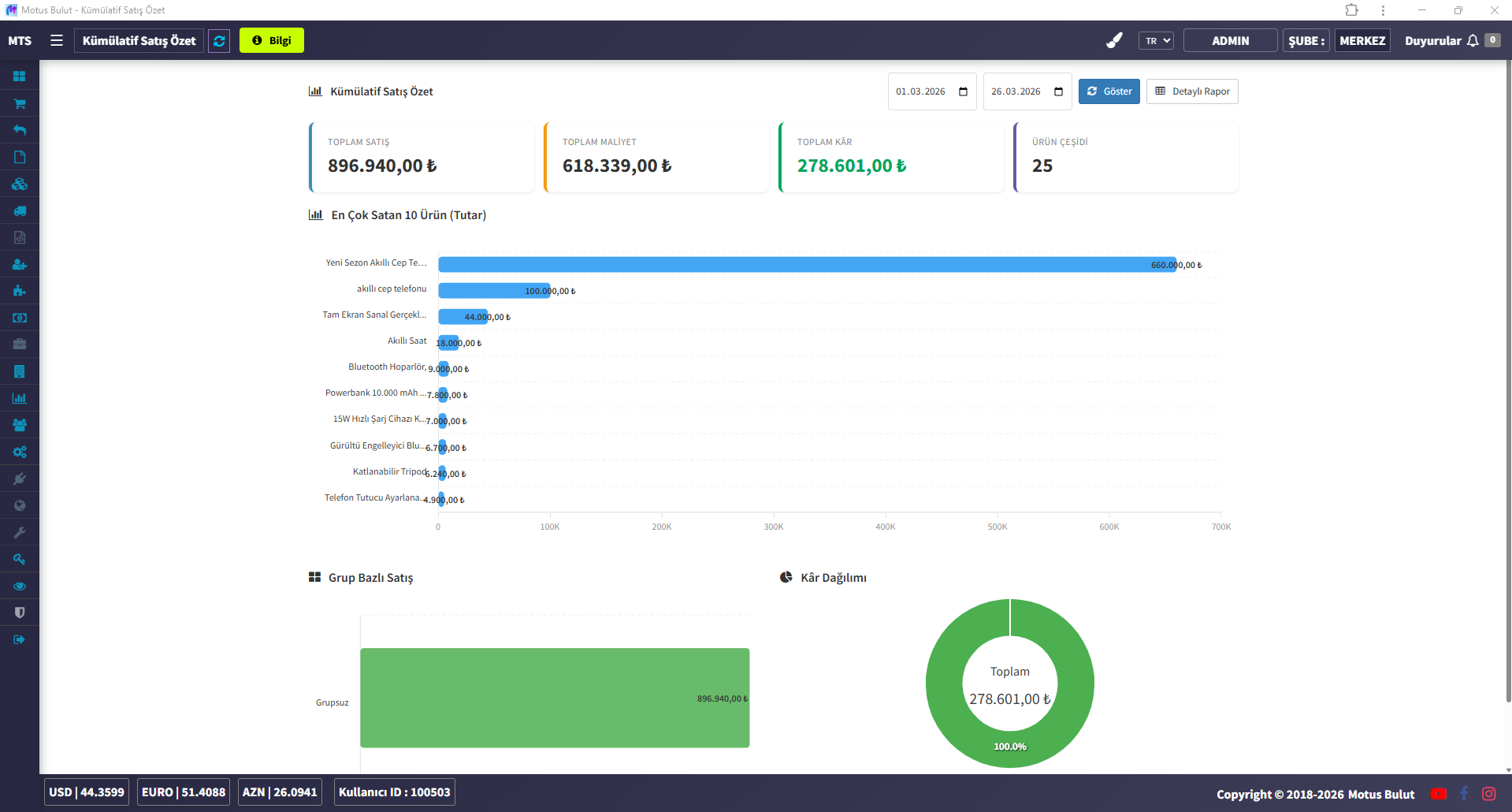Open the end date calendar picker 26.03.2026
The height and width of the screenshot is (812, 1512).
point(1058,91)
